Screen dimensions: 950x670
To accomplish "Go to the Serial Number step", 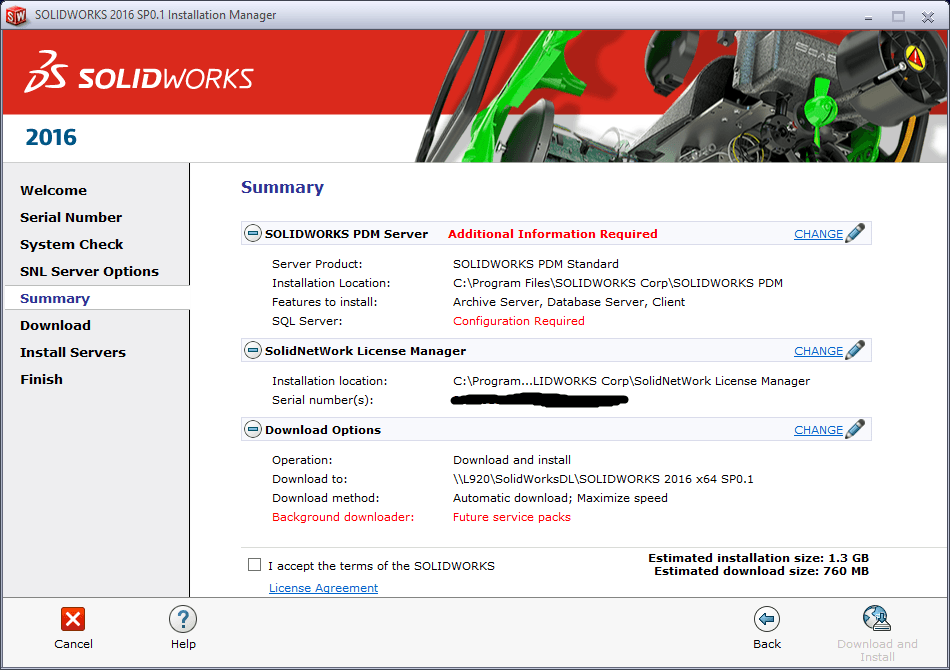I will [x=71, y=217].
